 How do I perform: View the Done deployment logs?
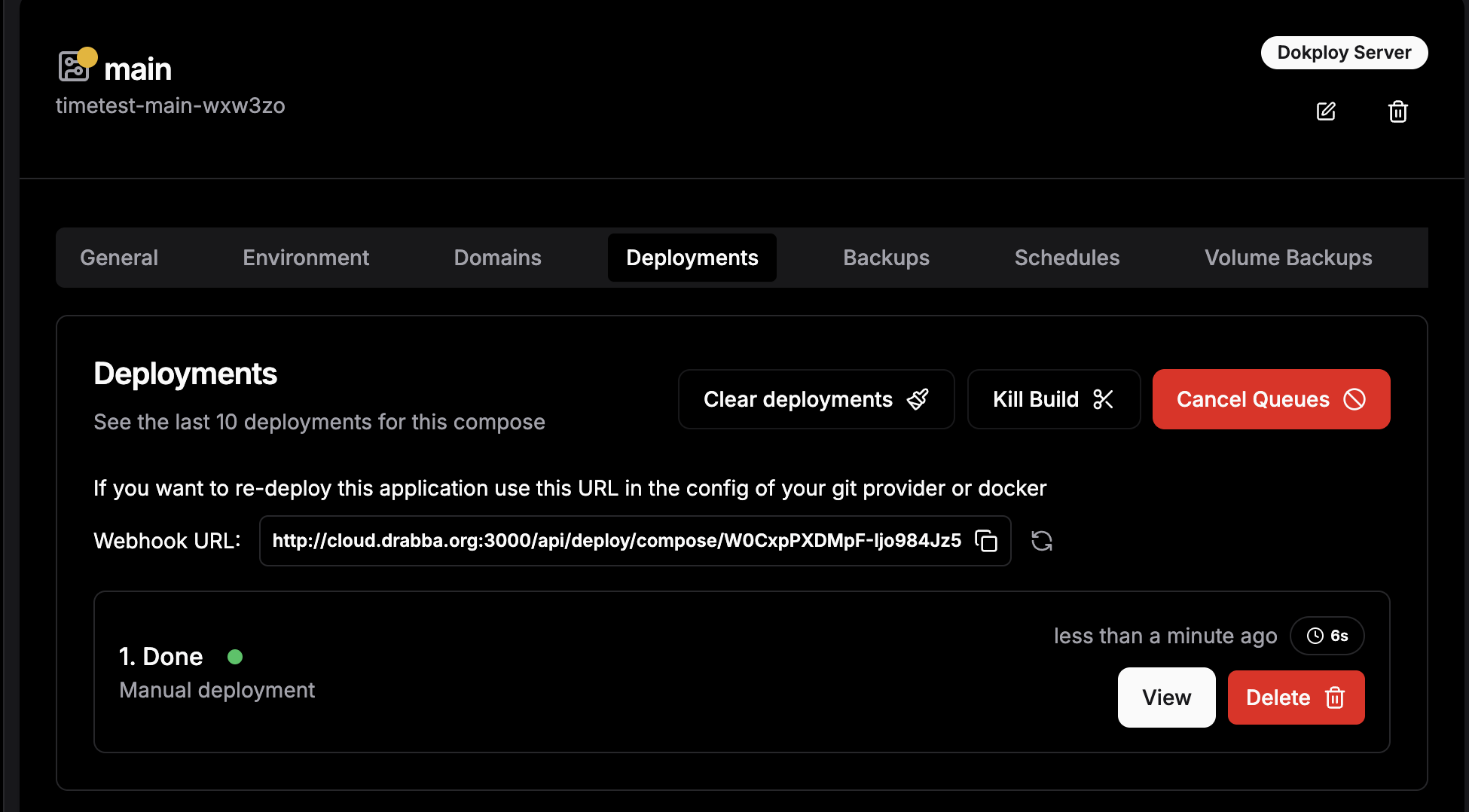1167,698
